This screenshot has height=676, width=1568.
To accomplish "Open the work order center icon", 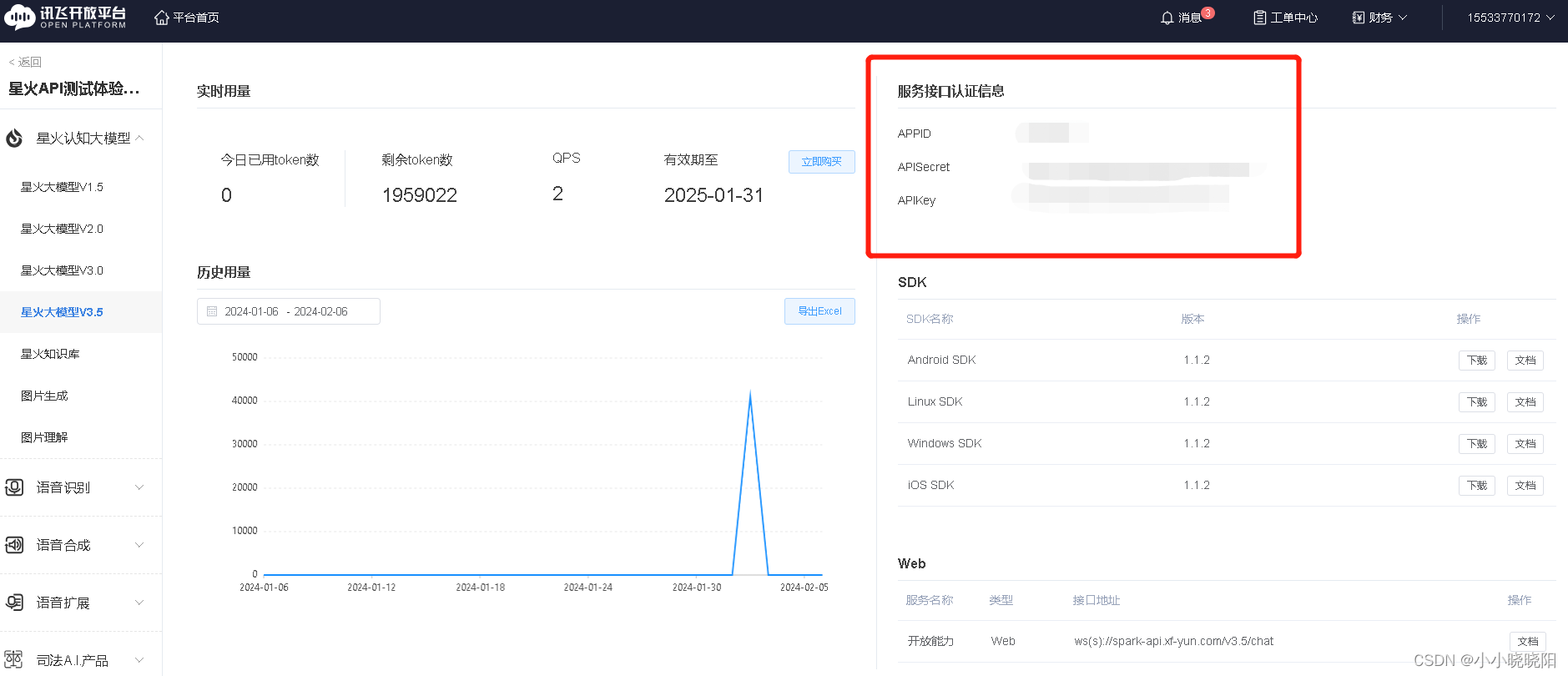I will pyautogui.click(x=1260, y=18).
